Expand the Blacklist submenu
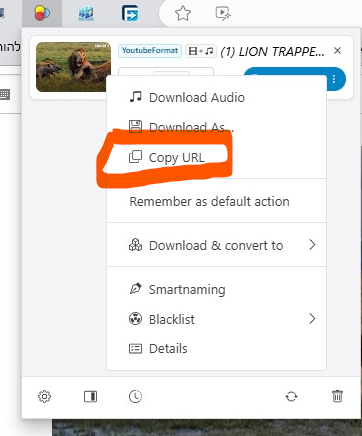Image resolution: width=362 pixels, height=436 pixels. [x=216, y=319]
